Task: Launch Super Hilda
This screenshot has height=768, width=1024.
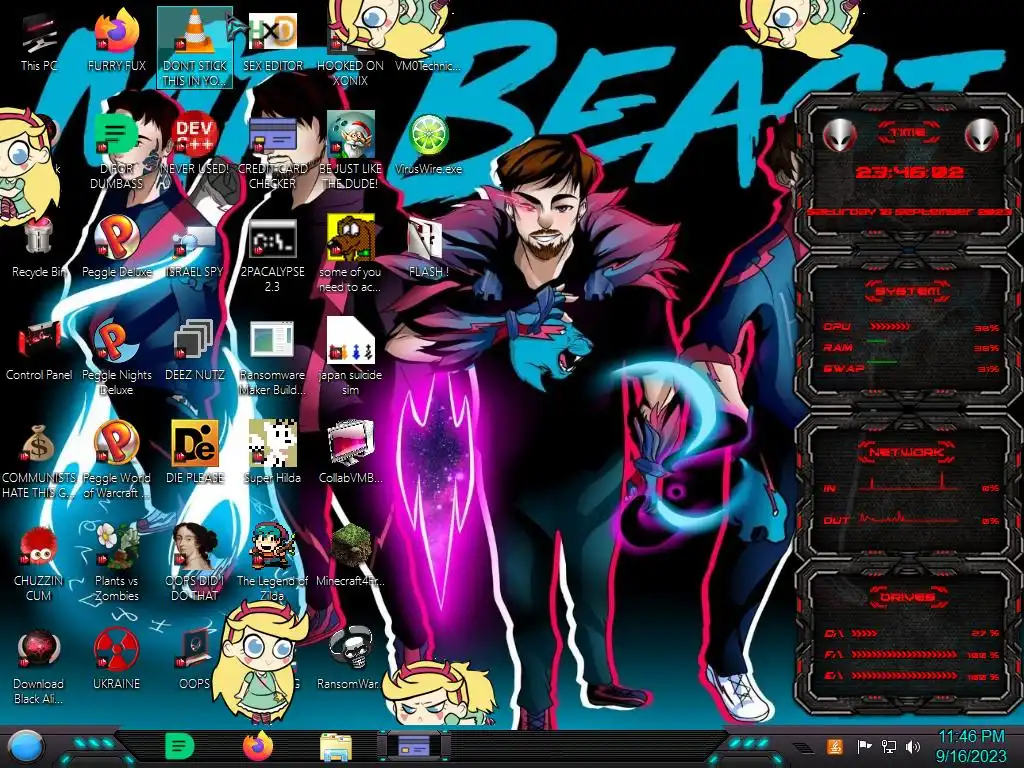Action: tap(273, 452)
